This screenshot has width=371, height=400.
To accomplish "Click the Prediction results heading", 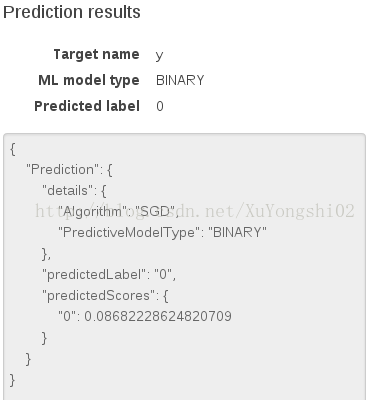I will 72,12.
